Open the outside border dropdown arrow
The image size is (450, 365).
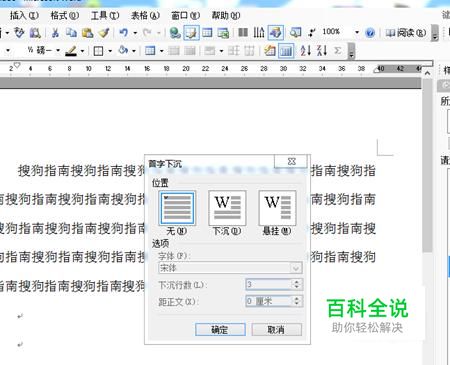tap(110, 51)
